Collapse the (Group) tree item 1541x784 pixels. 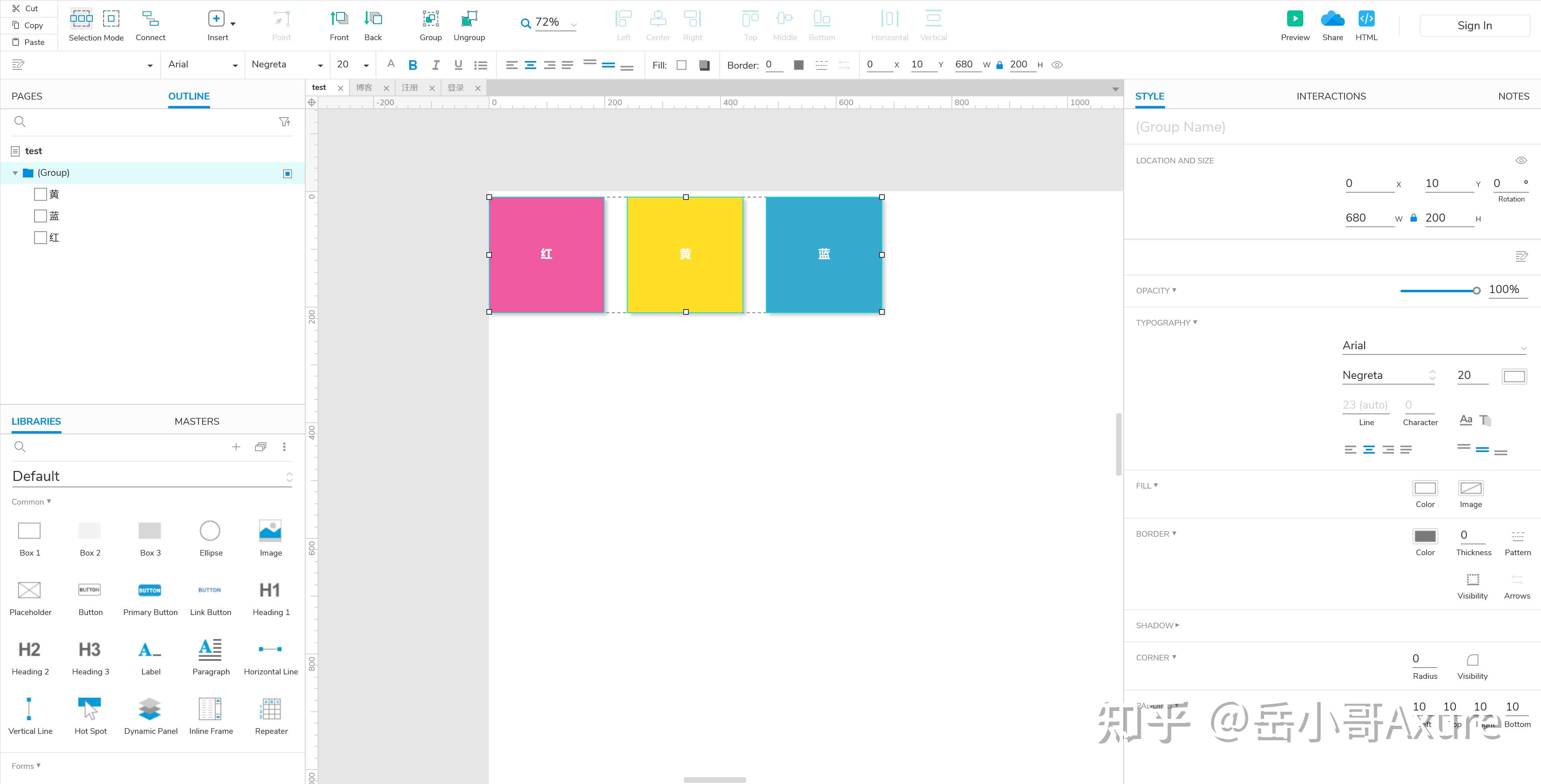click(x=15, y=173)
